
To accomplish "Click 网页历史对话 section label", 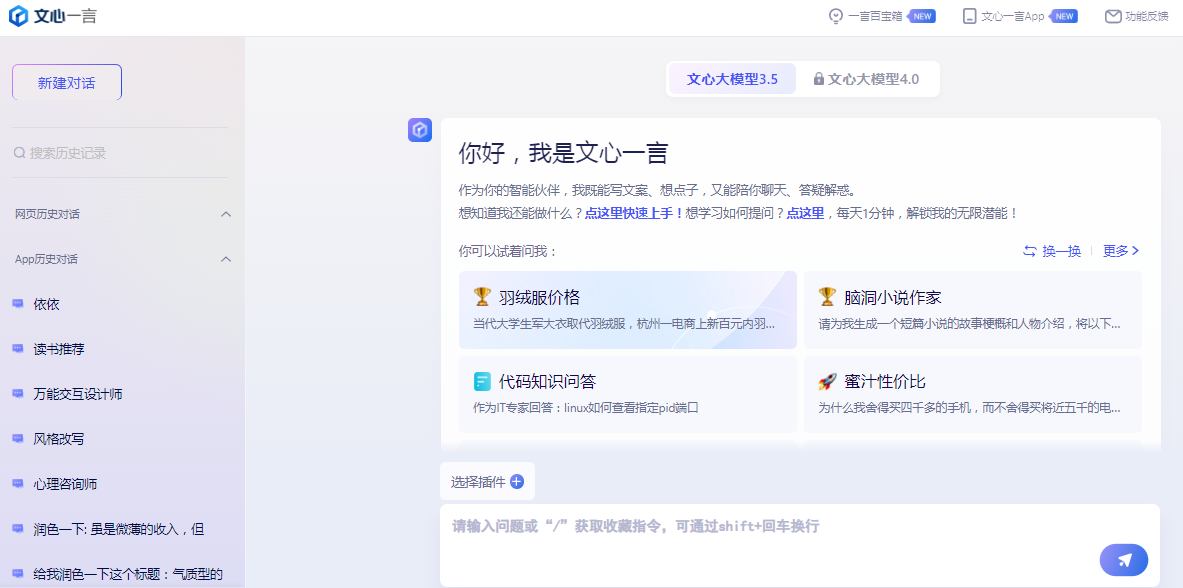I will [48, 214].
